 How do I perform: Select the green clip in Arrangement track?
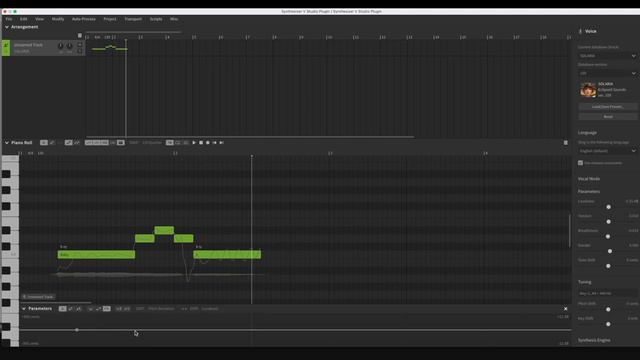109,48
